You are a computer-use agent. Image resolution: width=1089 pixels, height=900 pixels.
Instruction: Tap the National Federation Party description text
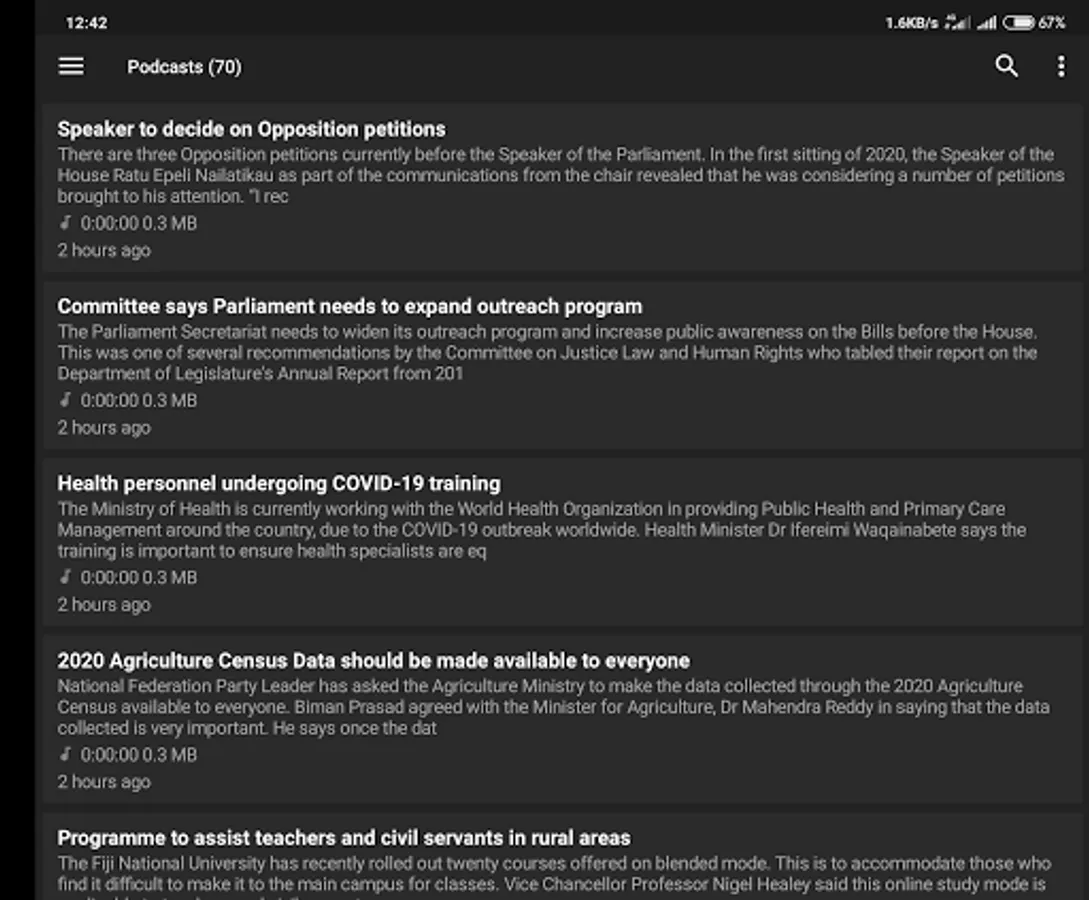[x=553, y=706]
